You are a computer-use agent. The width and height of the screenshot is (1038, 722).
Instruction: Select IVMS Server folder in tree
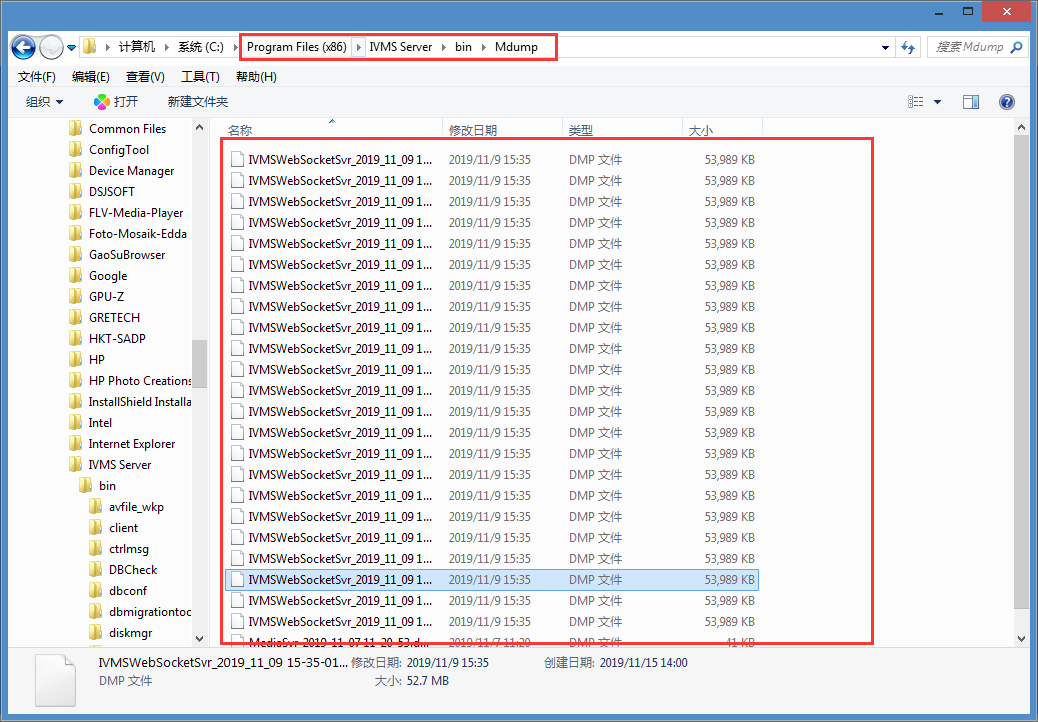pos(120,465)
